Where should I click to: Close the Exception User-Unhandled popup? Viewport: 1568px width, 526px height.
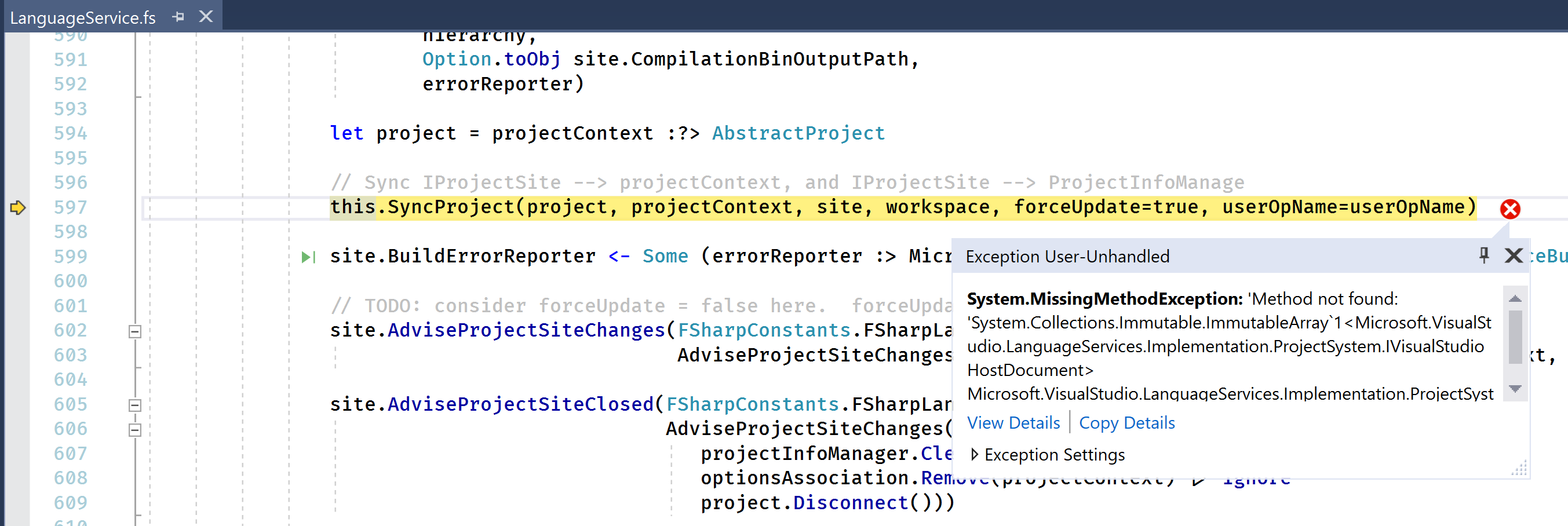(x=1513, y=255)
